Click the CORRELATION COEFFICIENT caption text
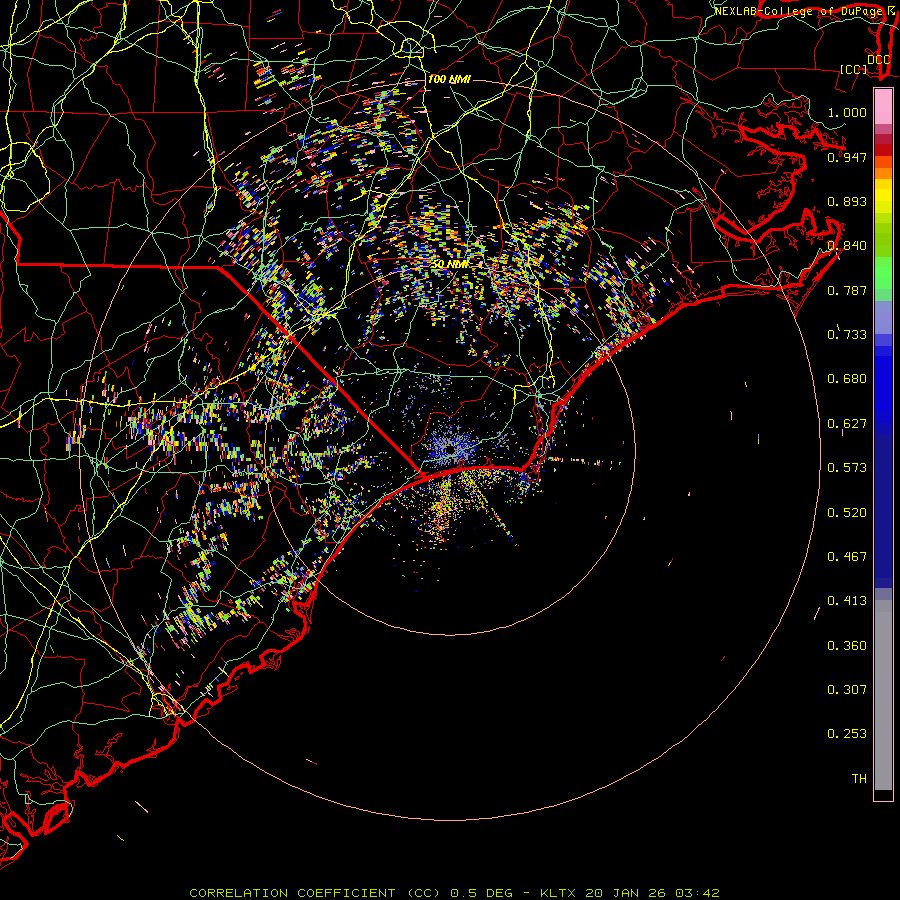The height and width of the screenshot is (900, 900). [292, 893]
